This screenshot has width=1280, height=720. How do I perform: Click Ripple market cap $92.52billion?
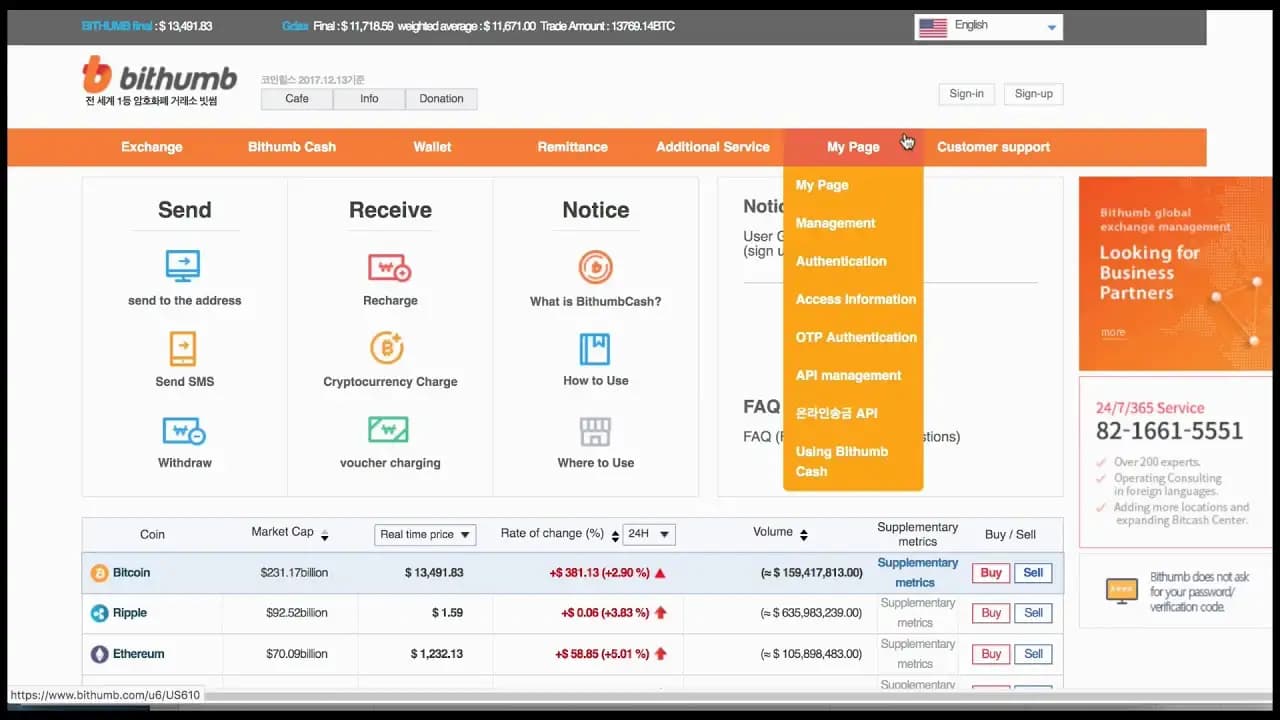(297, 613)
